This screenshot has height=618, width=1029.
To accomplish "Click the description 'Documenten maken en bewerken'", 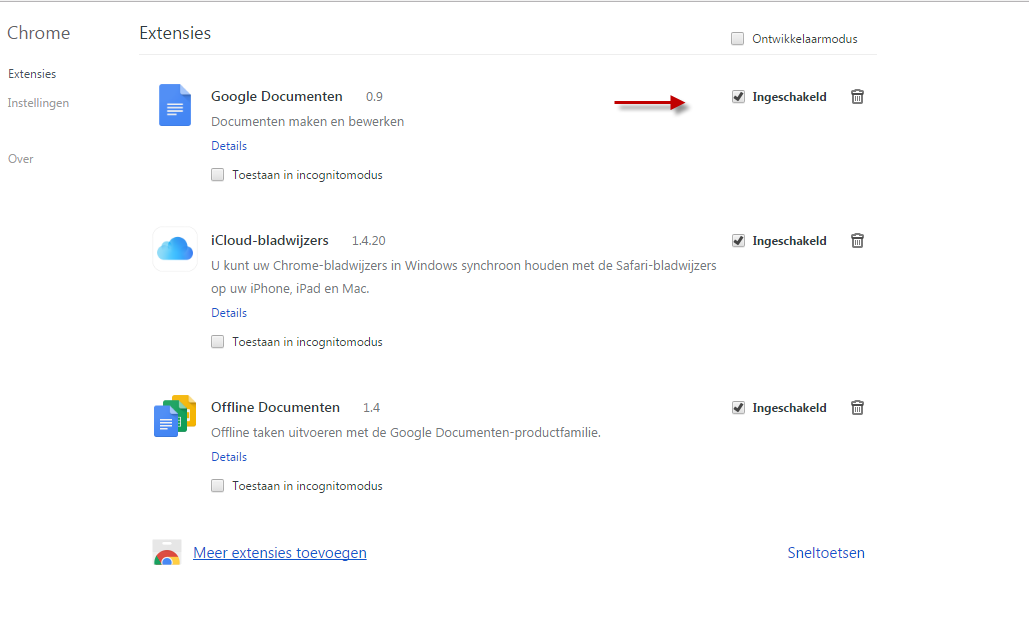I will (x=307, y=121).
